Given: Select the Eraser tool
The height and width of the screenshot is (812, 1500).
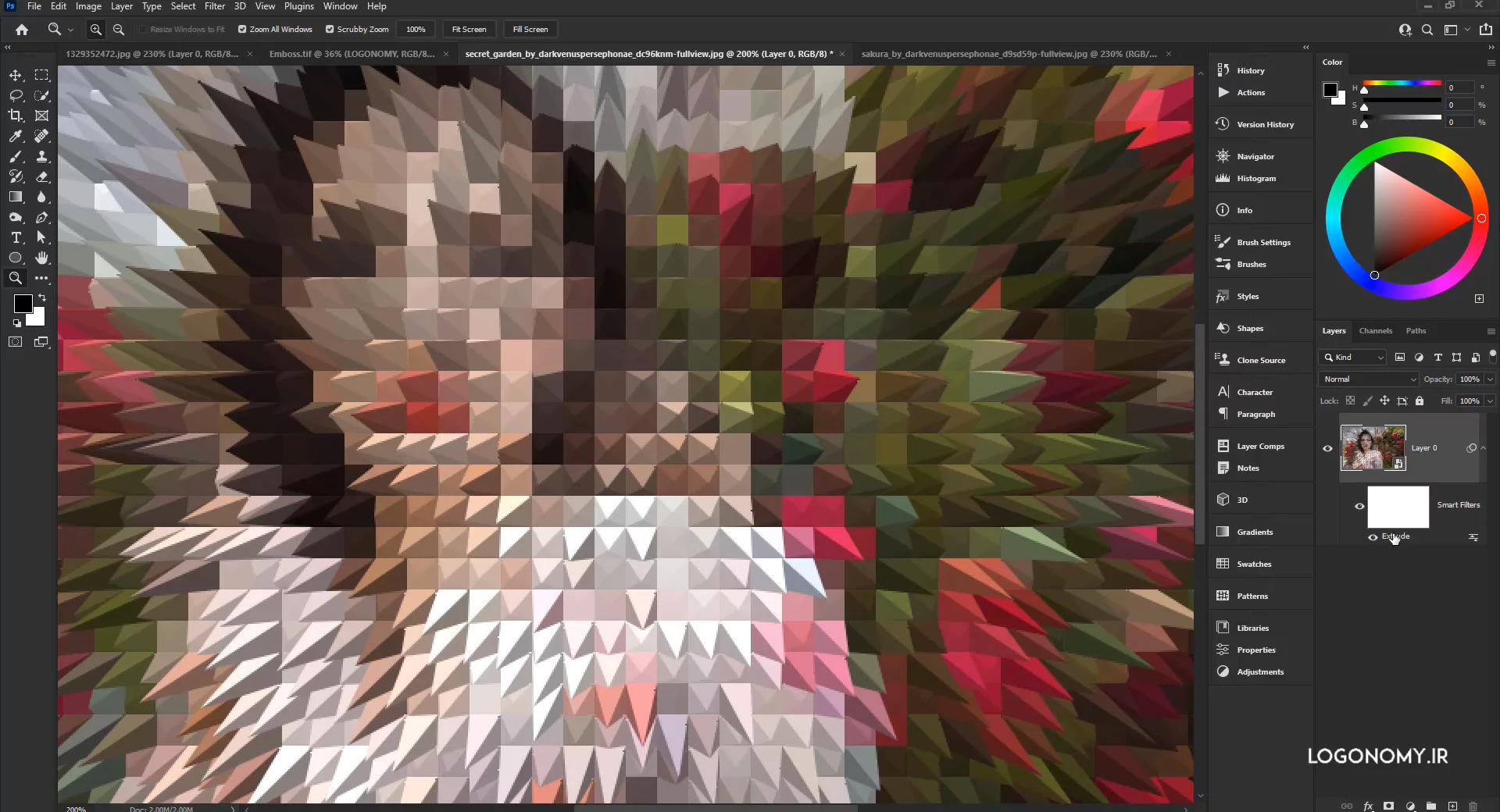Looking at the screenshot, I should tap(42, 176).
